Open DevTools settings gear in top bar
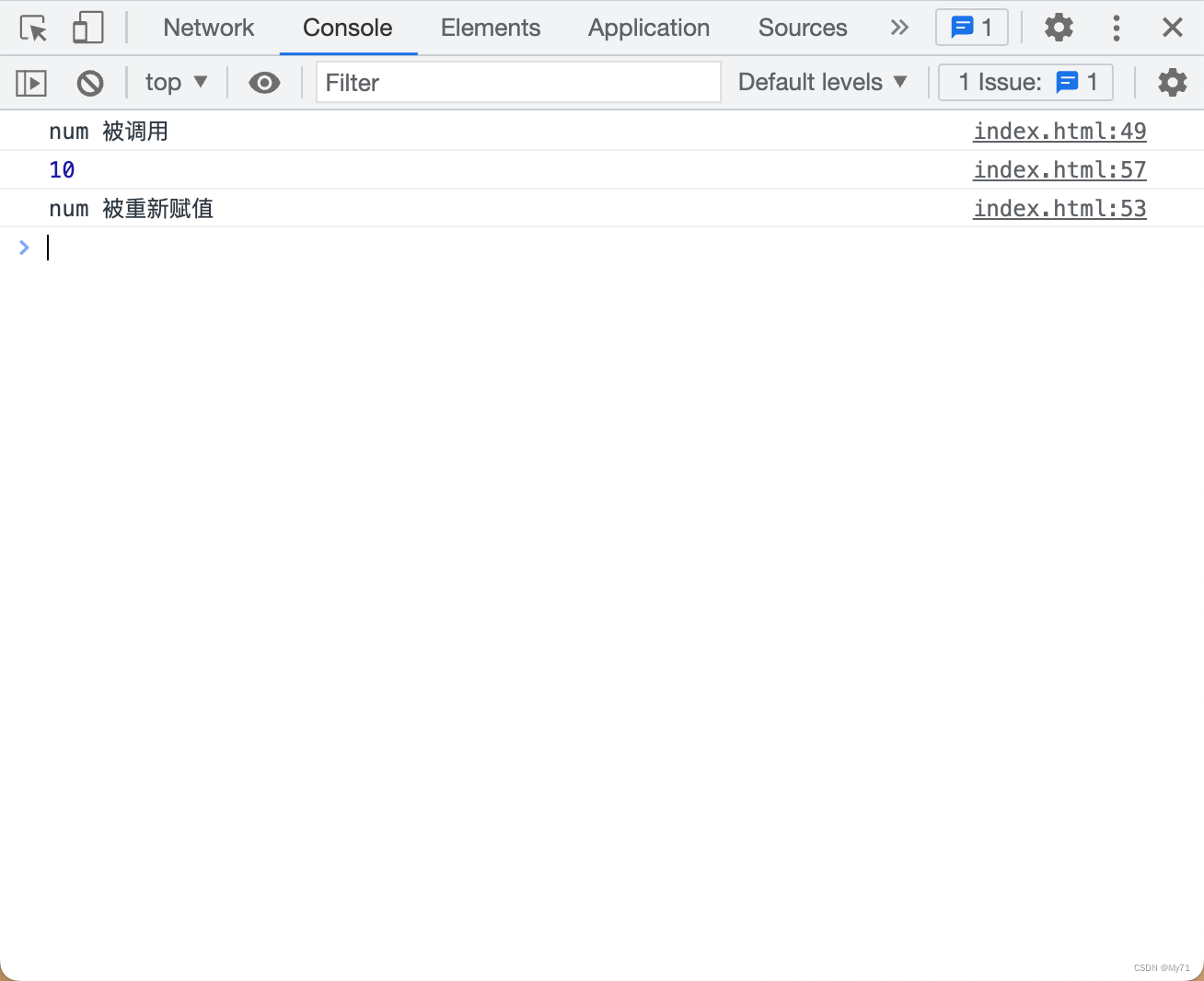Screen dimensions: 1204x981 pyautogui.click(x=1059, y=28)
